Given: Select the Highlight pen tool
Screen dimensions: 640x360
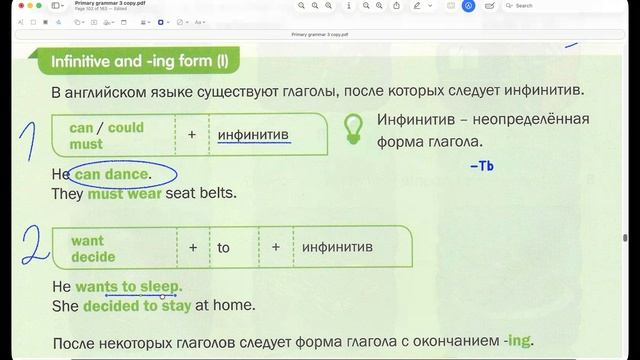Looking at the screenshot, I should [x=417, y=5].
